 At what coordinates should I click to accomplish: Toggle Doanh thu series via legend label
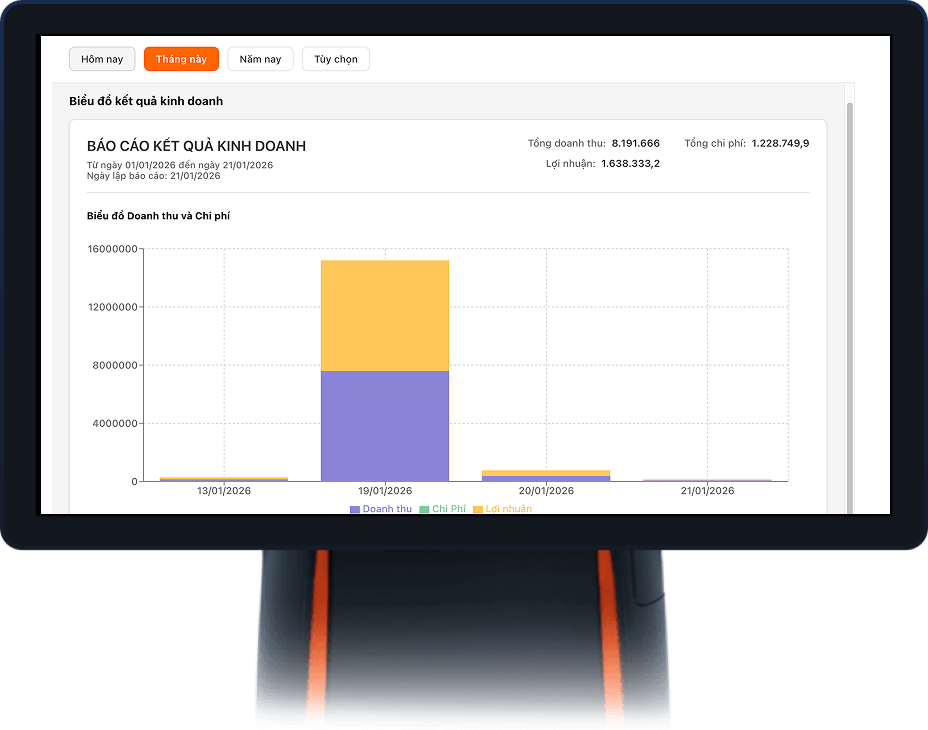pos(387,509)
